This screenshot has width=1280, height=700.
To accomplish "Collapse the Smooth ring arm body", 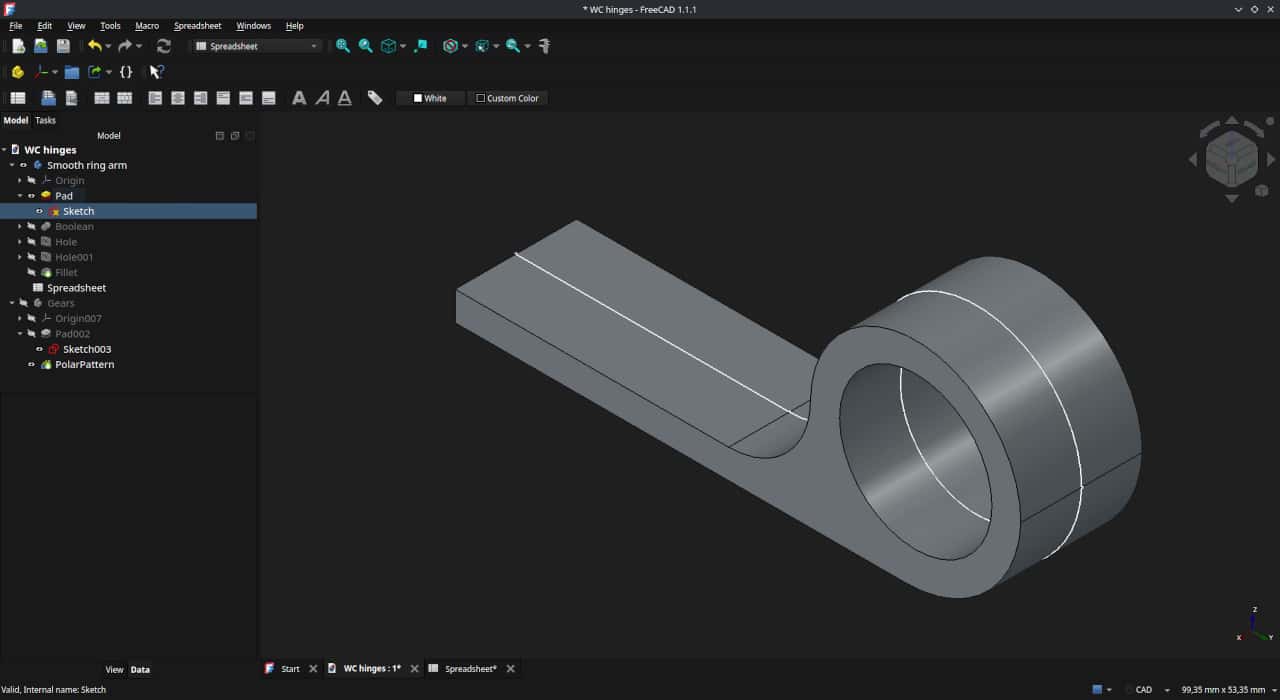I will pyautogui.click(x=12, y=165).
